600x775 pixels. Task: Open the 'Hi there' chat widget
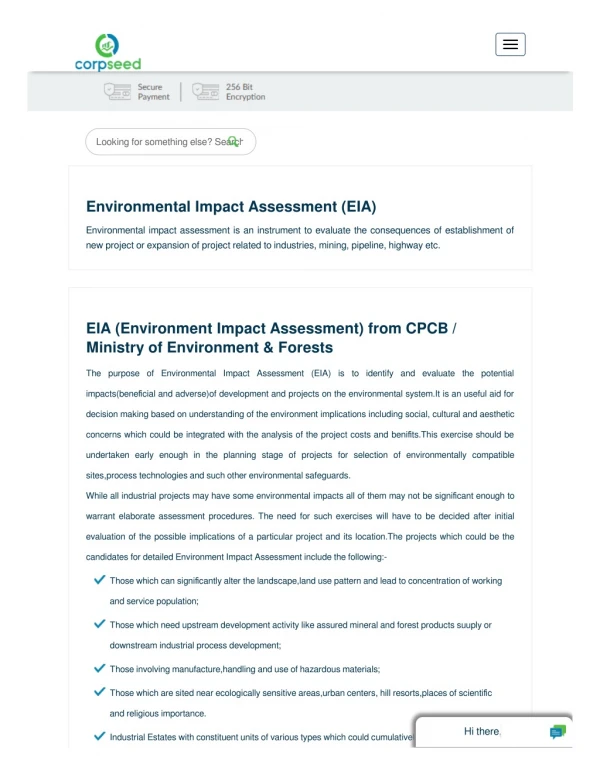pos(494,731)
